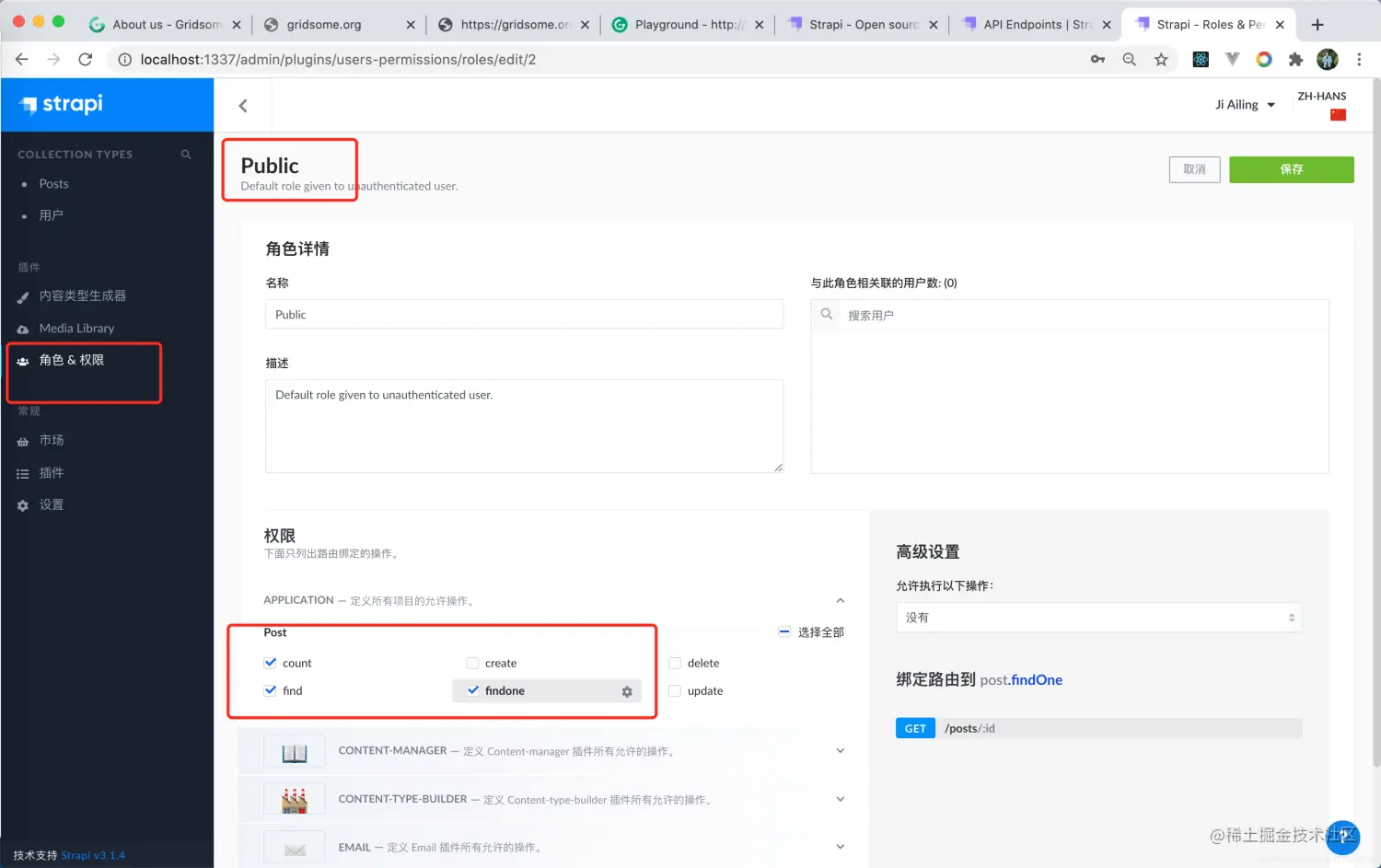This screenshot has width=1381, height=868.
Task: Click the settings gear icon in sidebar
Action: coord(23,505)
